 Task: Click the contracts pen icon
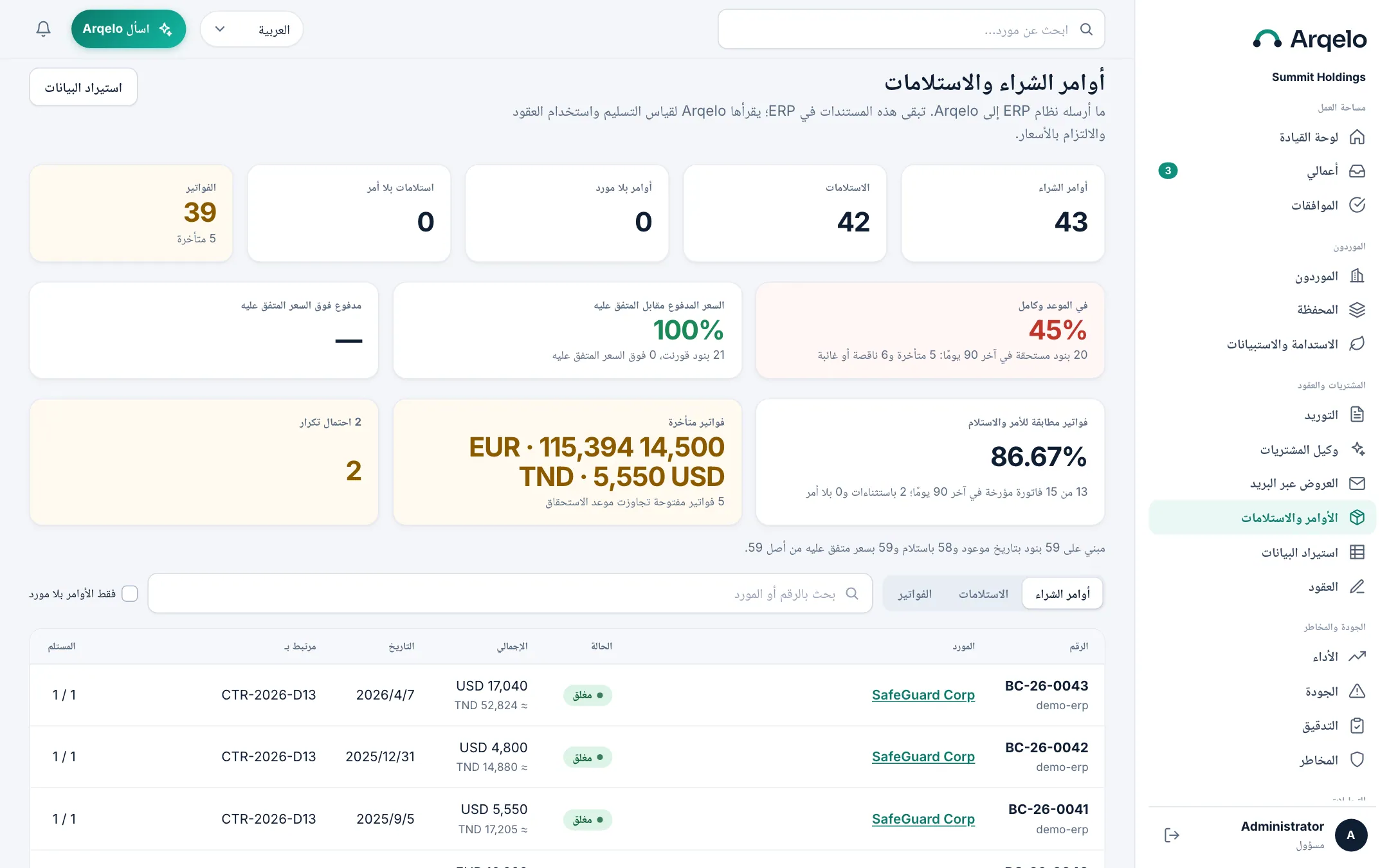click(x=1357, y=586)
